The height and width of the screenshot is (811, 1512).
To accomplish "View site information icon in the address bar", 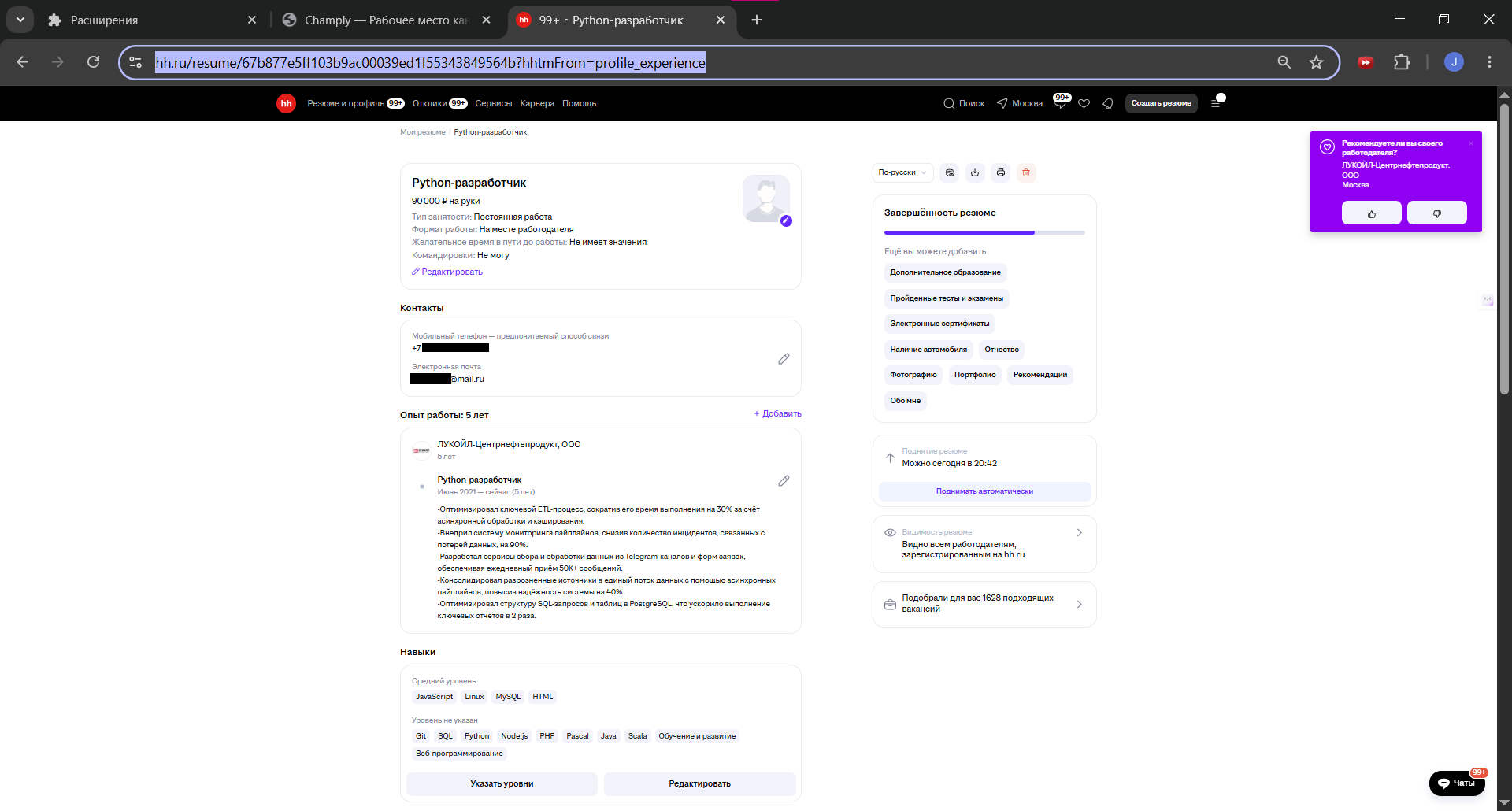I will (x=135, y=62).
